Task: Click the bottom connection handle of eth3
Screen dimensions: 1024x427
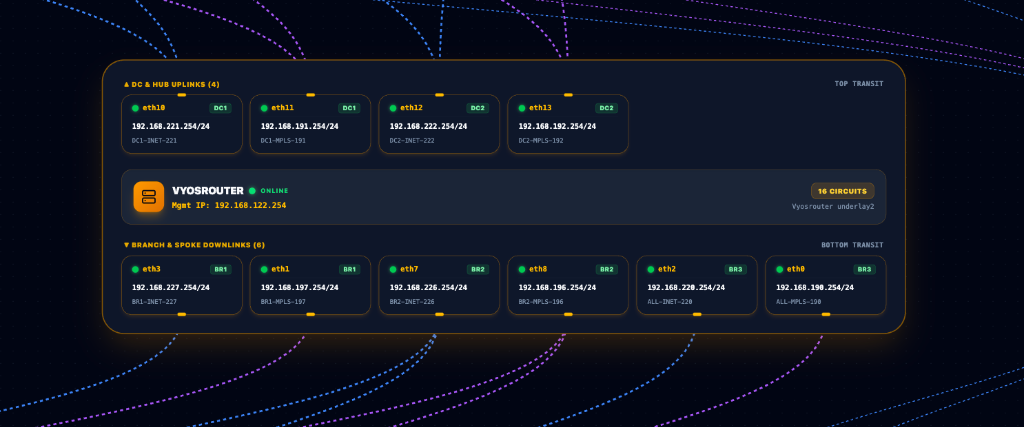Action: (182, 315)
